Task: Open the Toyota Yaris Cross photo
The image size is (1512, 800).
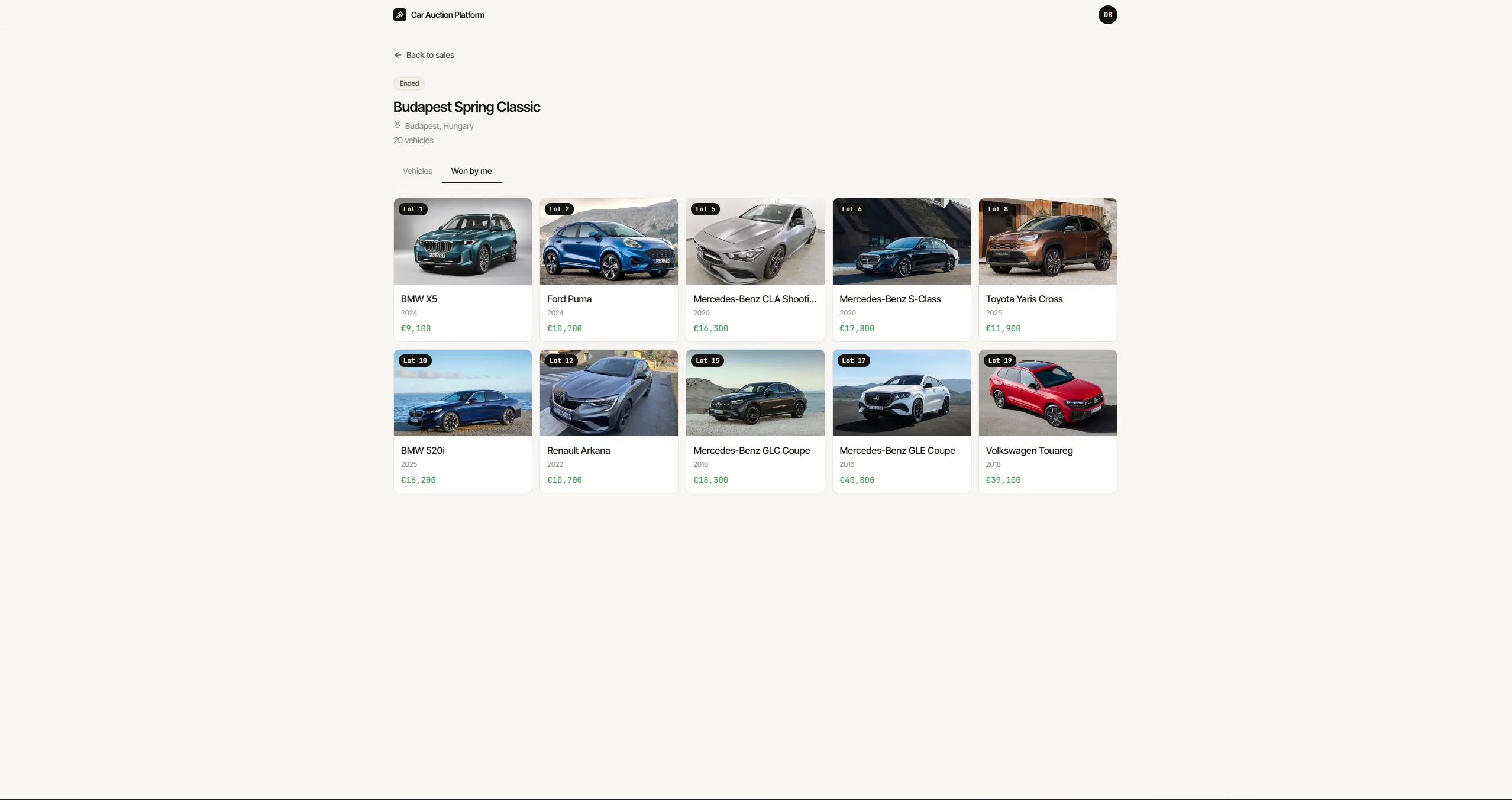Action: click(x=1048, y=241)
